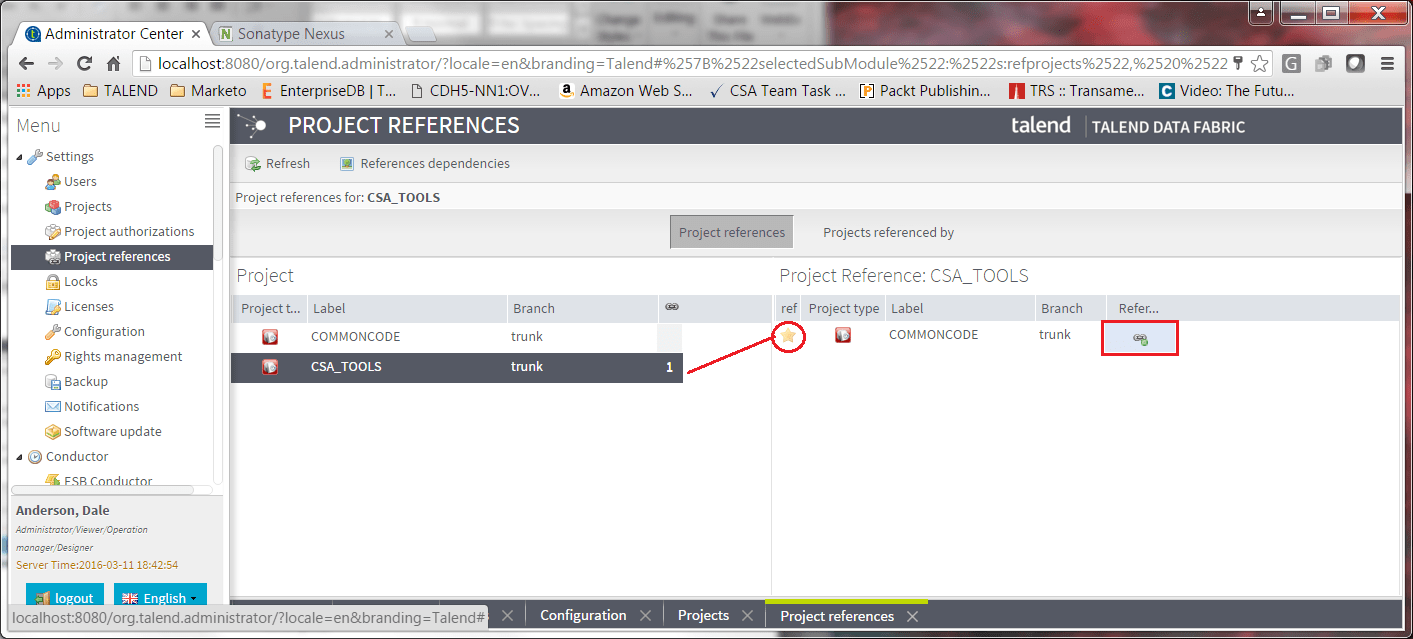Open the Backup settings icon

(x=55, y=381)
